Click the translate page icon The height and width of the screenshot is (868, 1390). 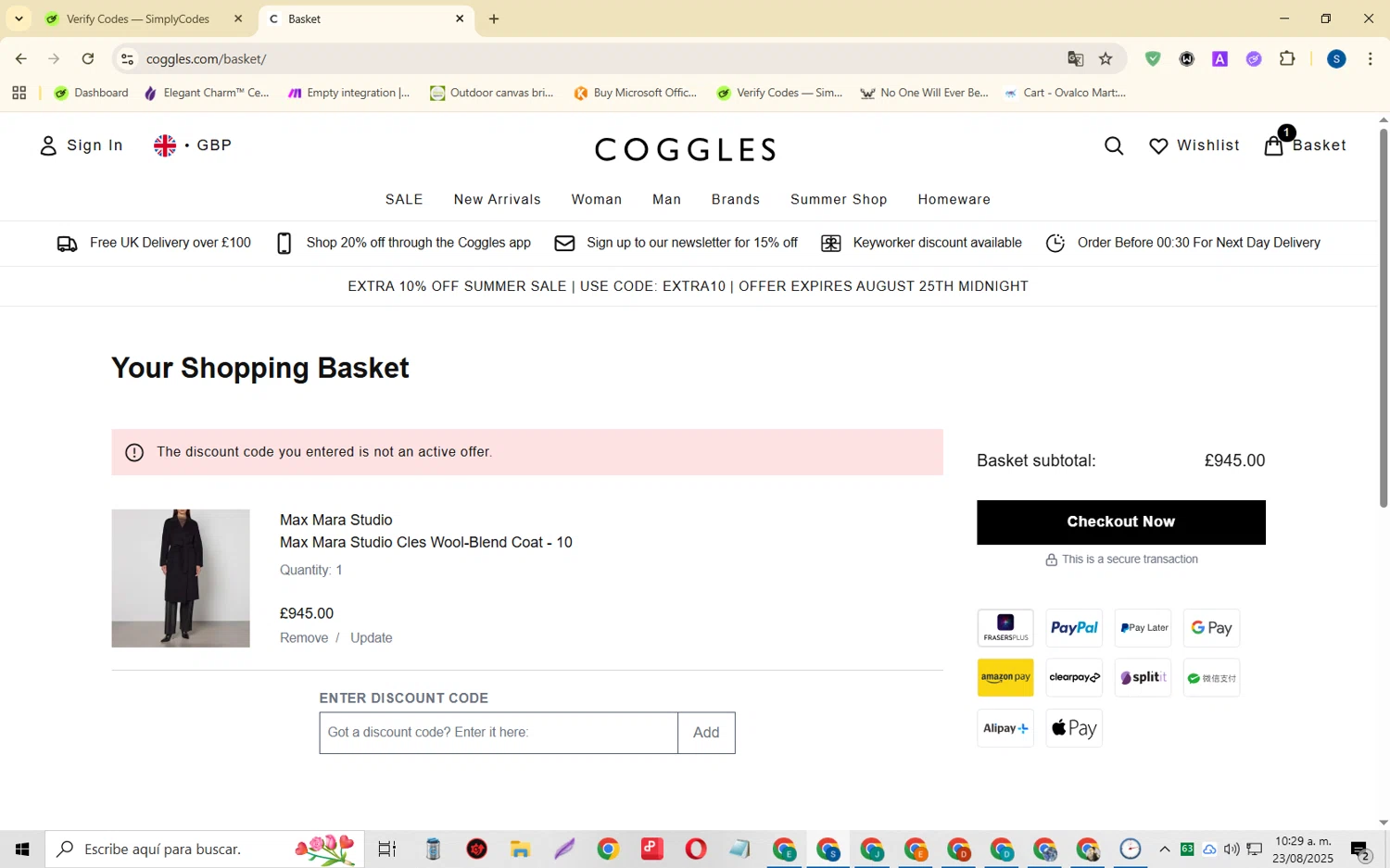1075,58
